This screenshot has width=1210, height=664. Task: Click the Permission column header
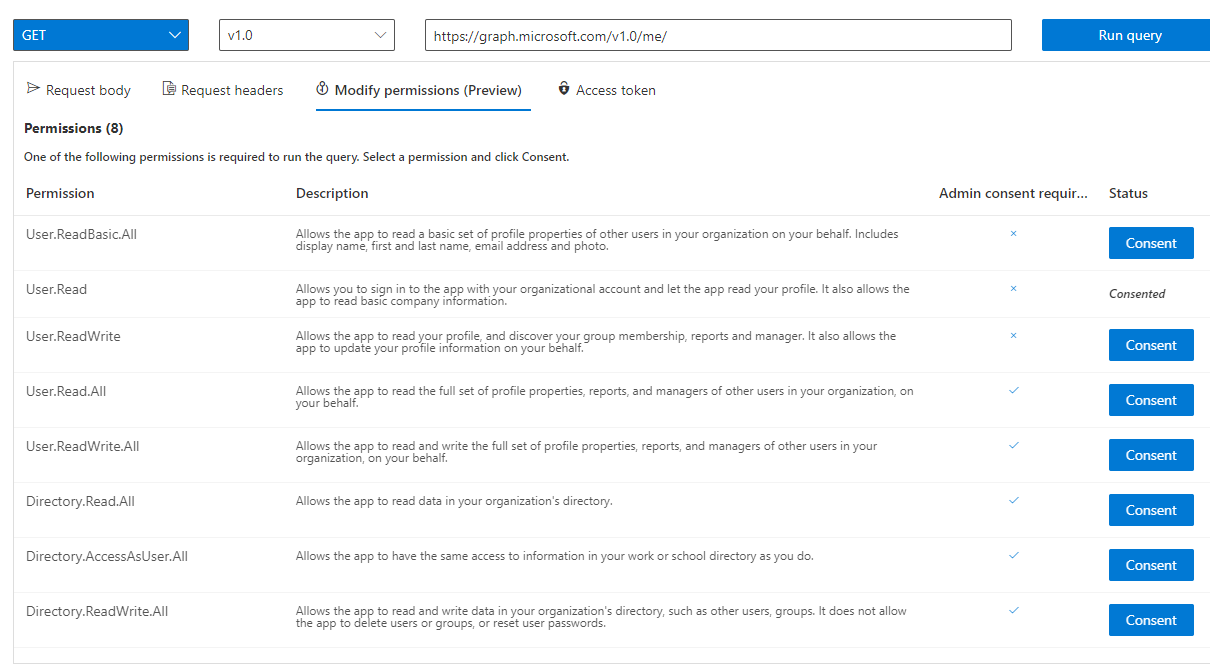[60, 193]
